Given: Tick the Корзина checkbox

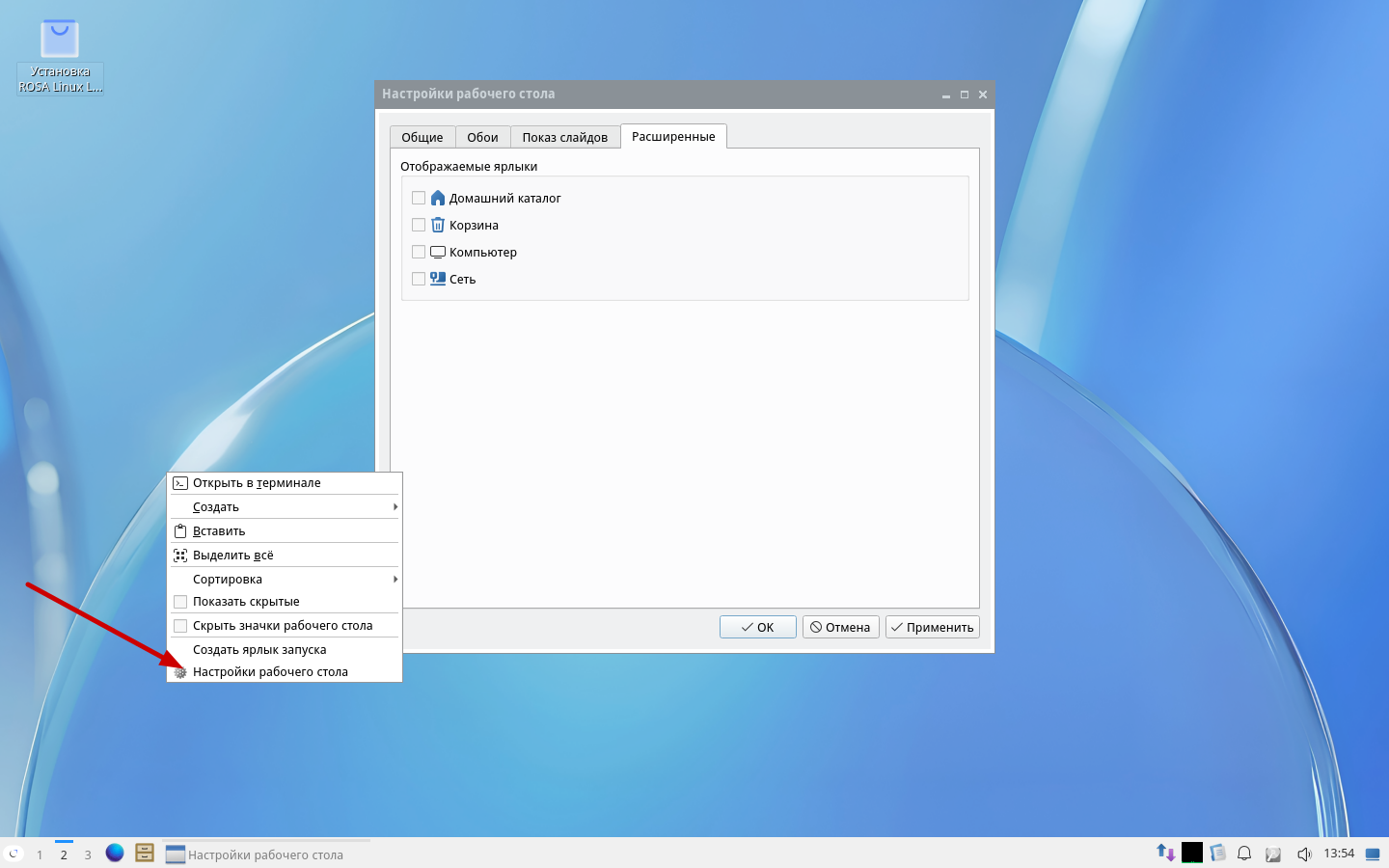Looking at the screenshot, I should pos(419,225).
